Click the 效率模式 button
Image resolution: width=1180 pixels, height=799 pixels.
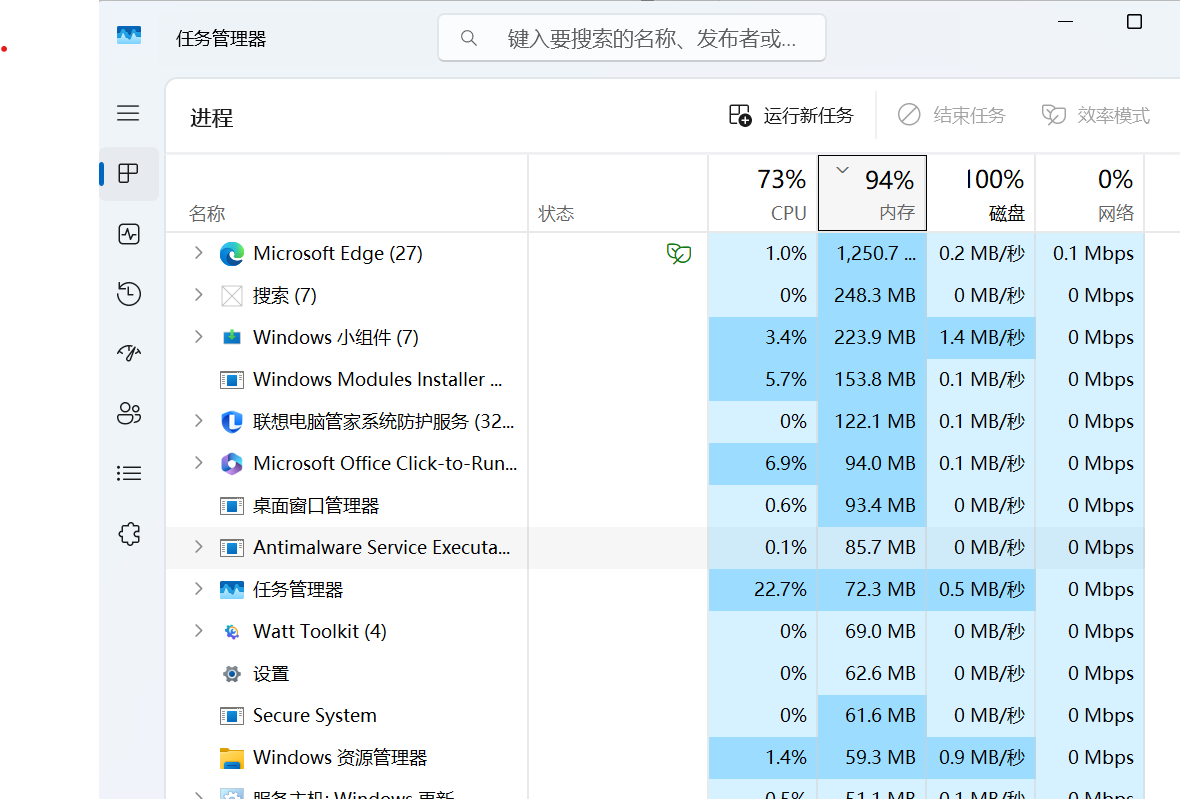(x=1096, y=115)
